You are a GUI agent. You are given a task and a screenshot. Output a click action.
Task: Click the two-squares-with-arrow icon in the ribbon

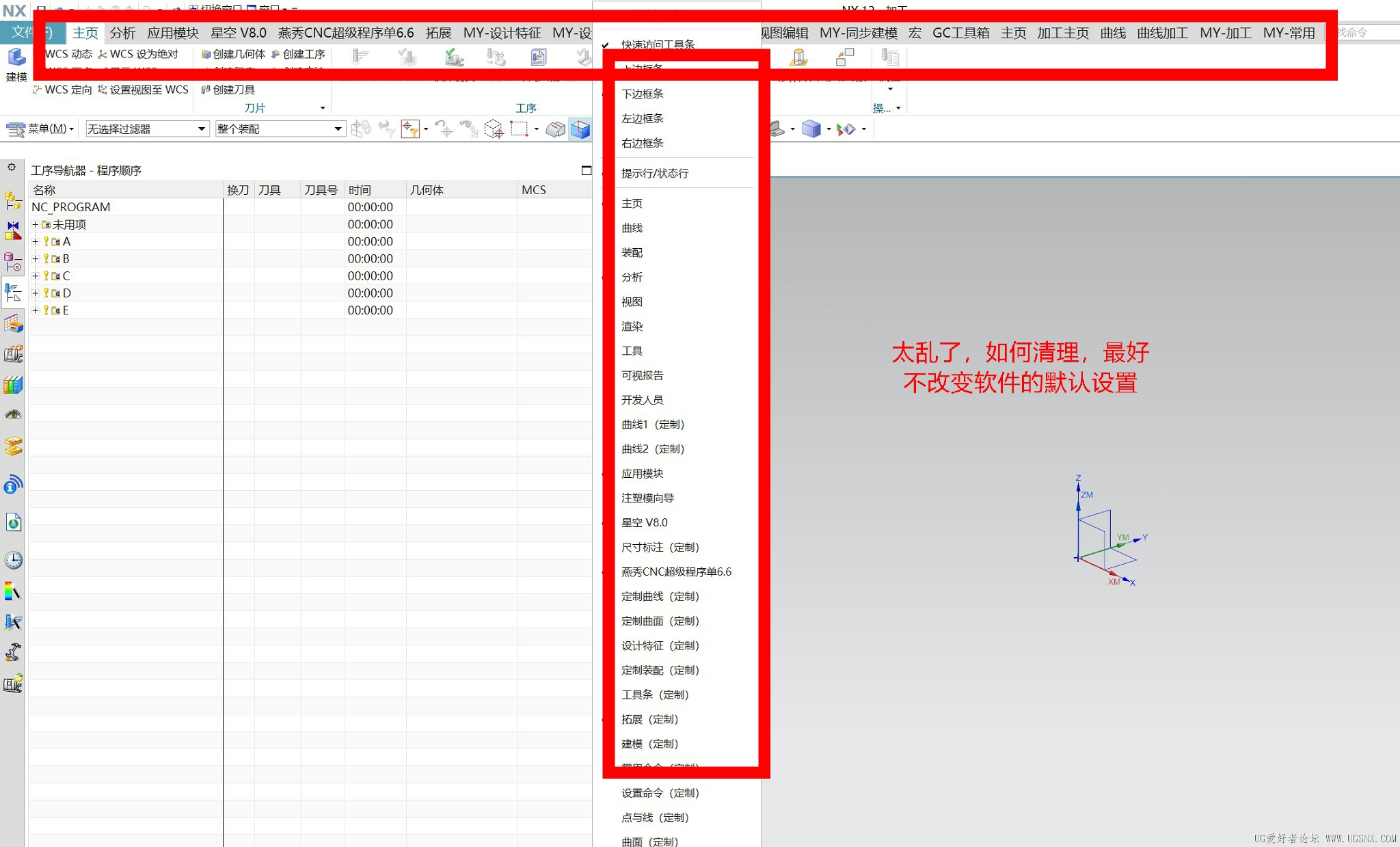click(845, 57)
